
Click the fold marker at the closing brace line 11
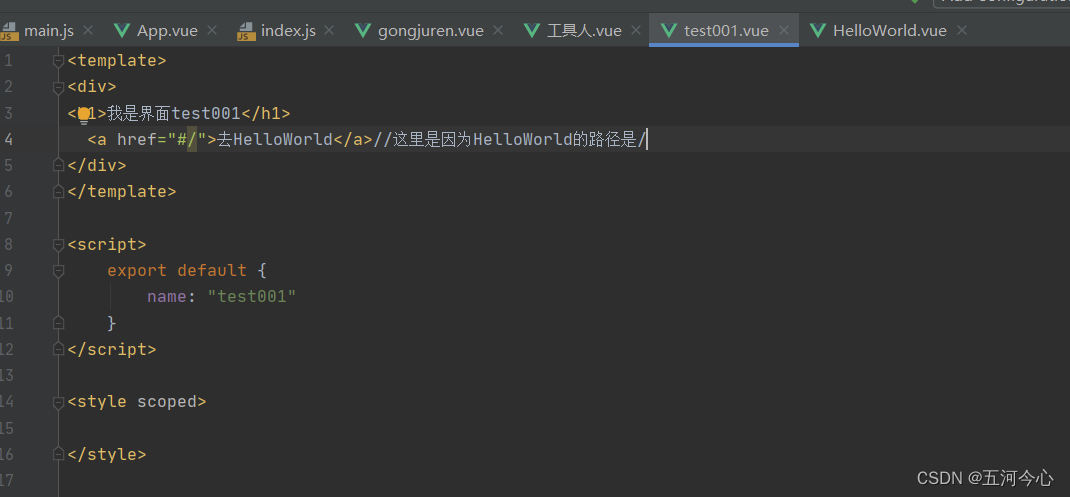click(x=59, y=323)
